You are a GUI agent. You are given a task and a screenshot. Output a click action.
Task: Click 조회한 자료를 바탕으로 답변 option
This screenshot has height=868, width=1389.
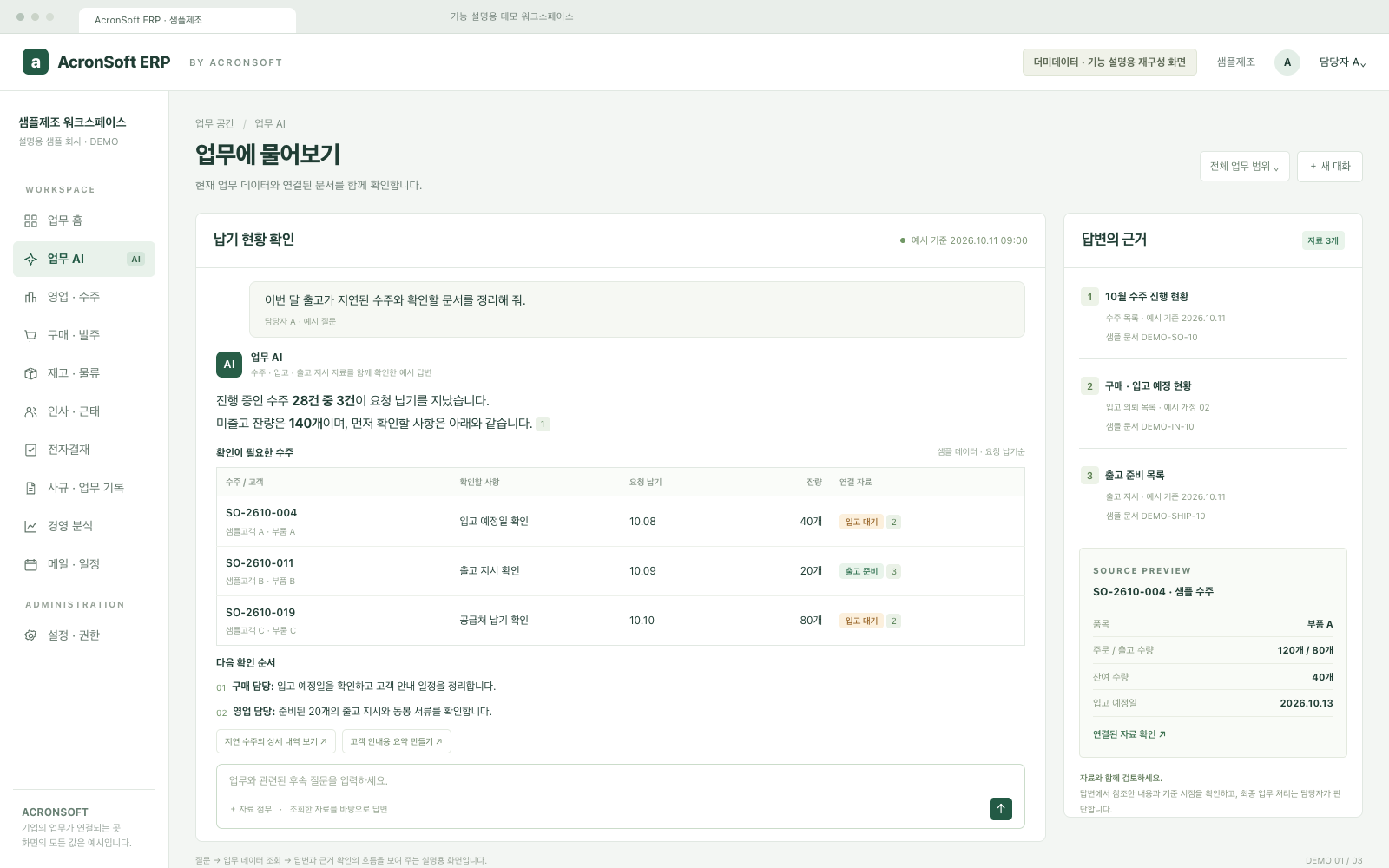(338, 809)
